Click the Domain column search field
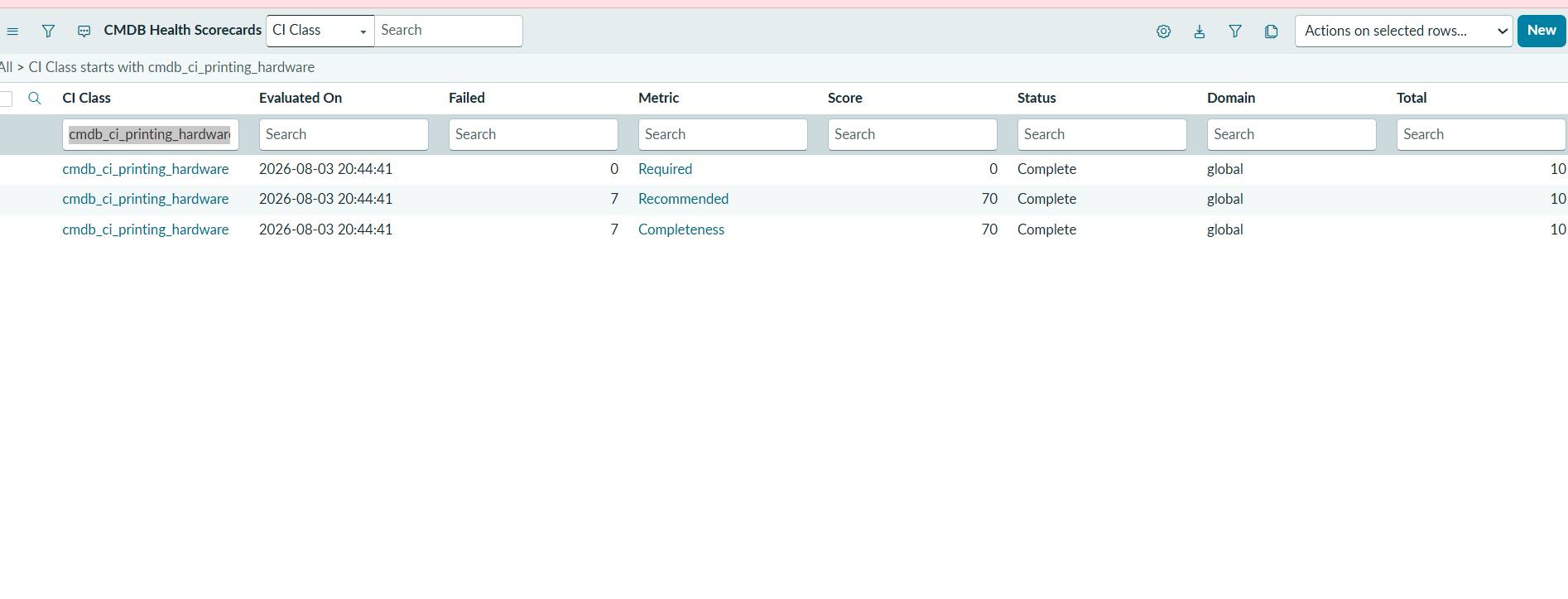This screenshot has height=599, width=1568. pyautogui.click(x=1291, y=134)
